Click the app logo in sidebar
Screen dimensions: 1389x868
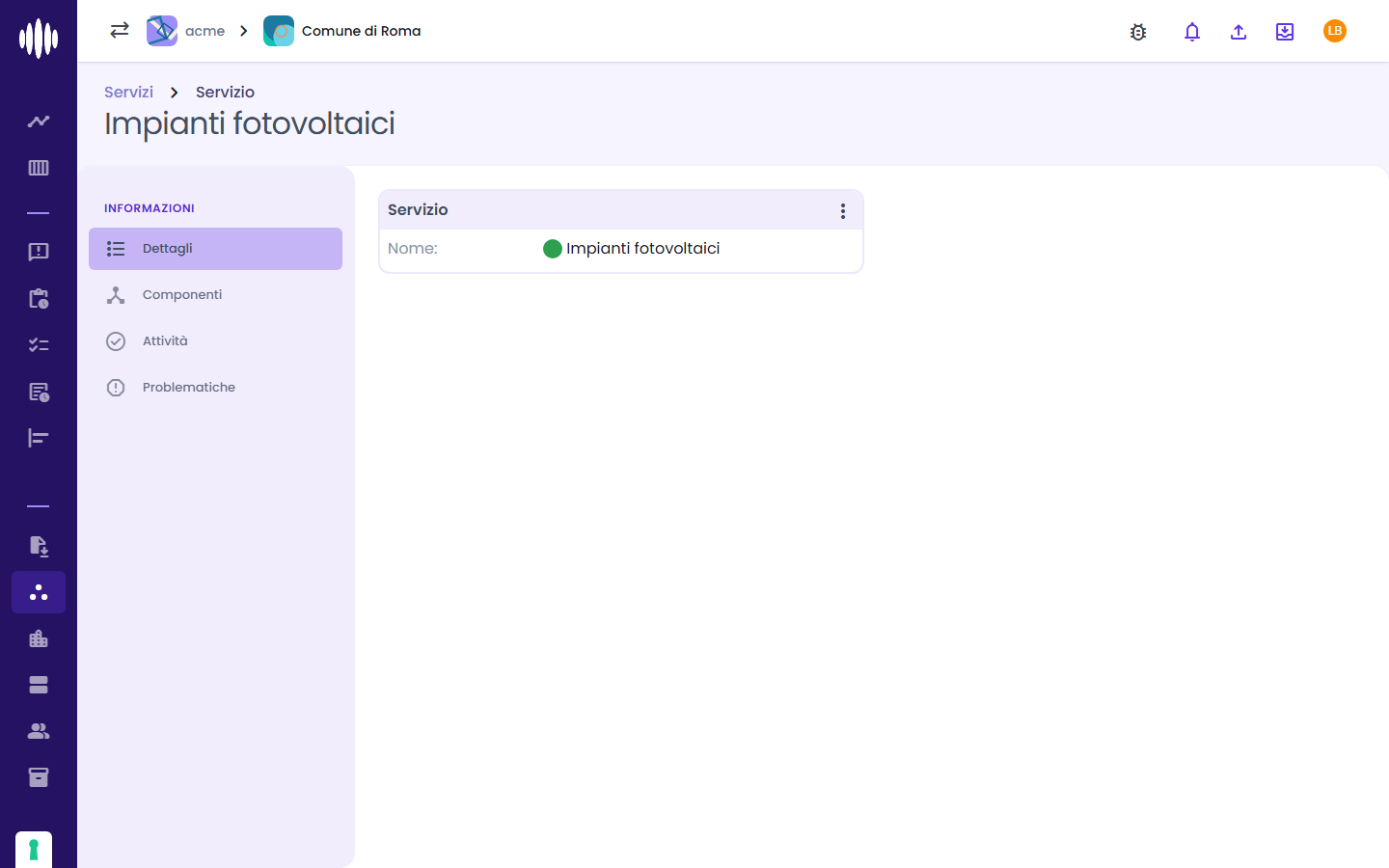pos(39,39)
